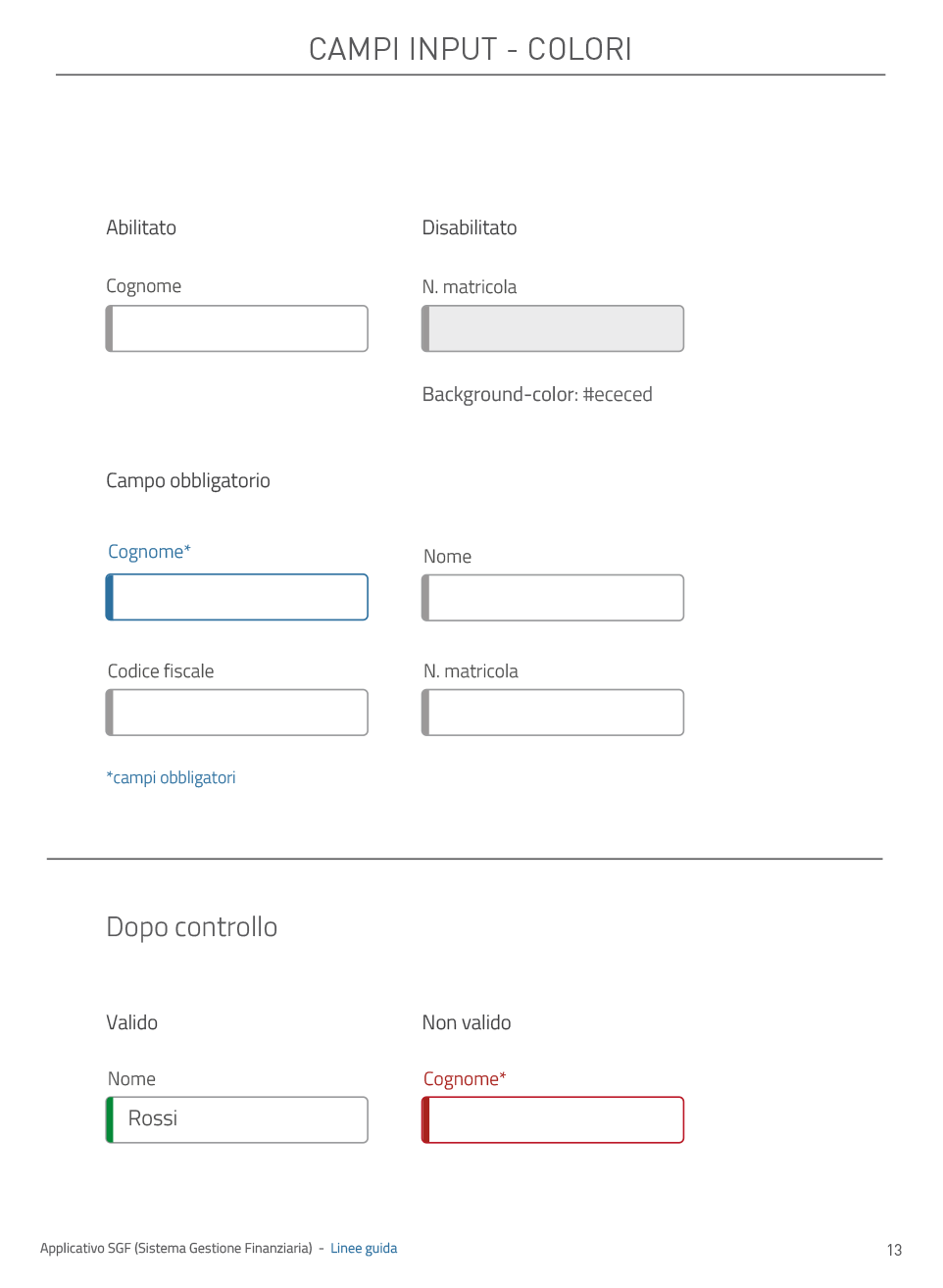Click the *campi obbligatori note

pos(172,777)
